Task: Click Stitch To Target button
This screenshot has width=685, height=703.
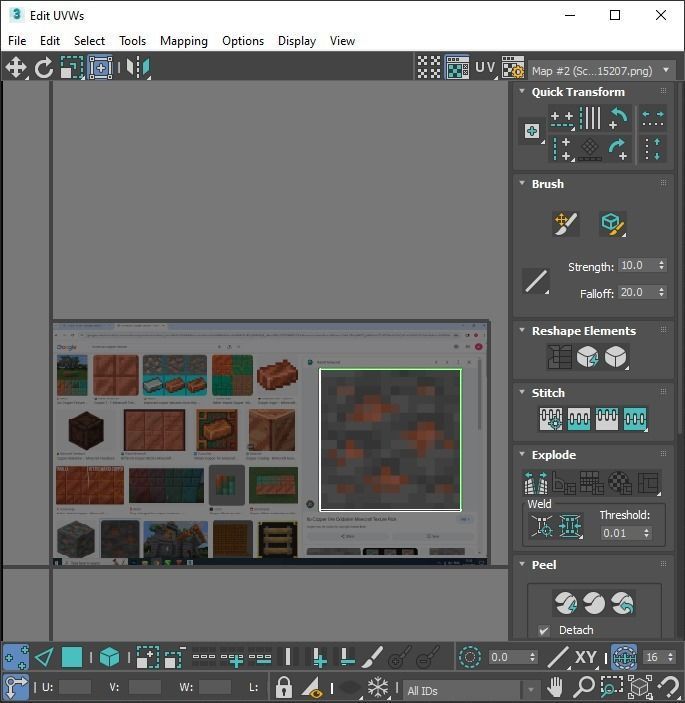Action: click(x=551, y=419)
